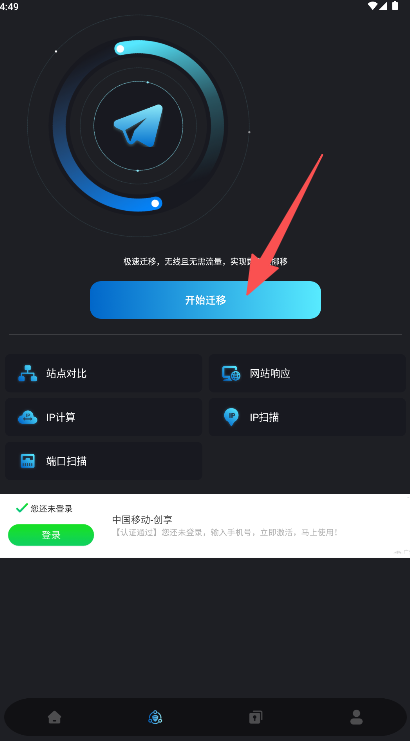Open 端口扫描 tool

[103, 461]
